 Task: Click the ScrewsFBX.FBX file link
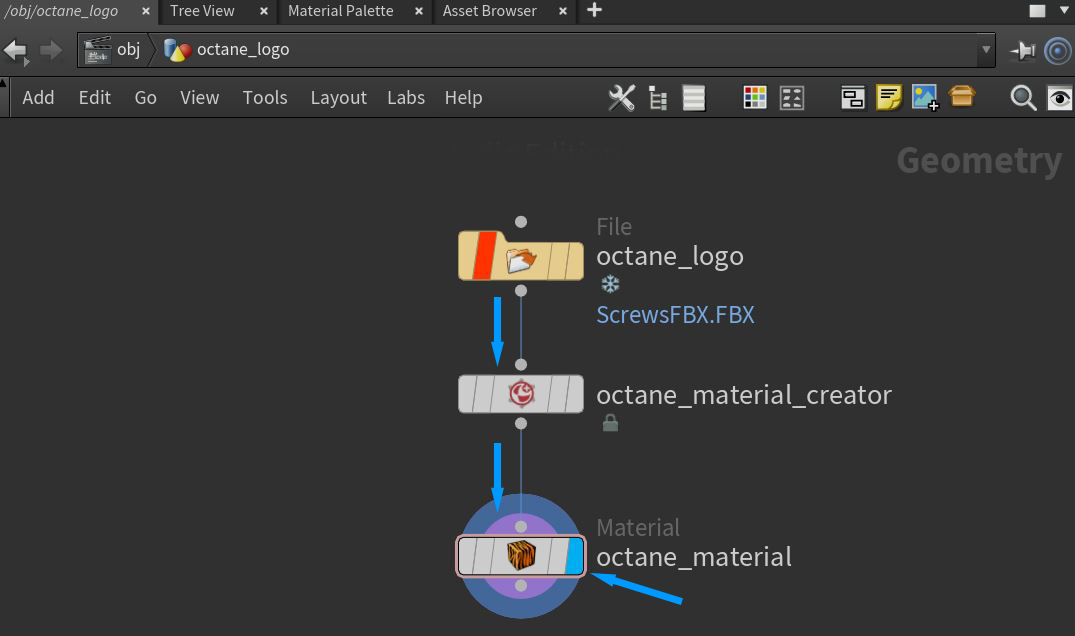coord(675,315)
